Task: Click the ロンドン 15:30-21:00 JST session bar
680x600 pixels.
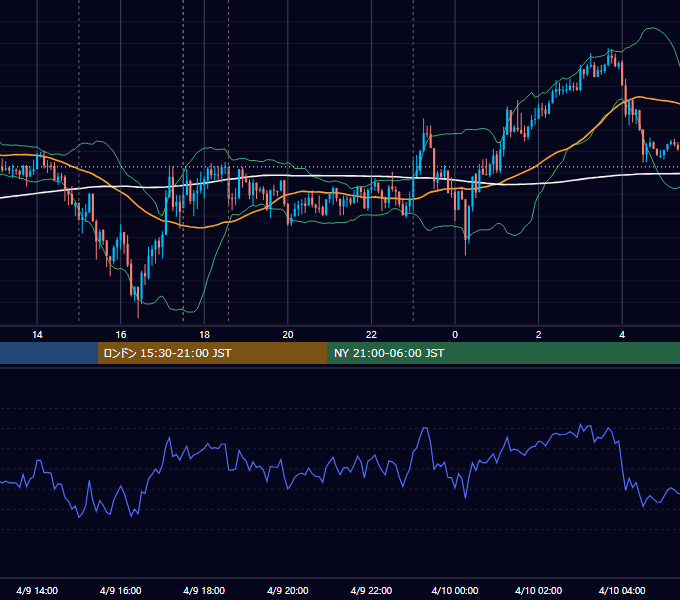Action: coord(212,353)
